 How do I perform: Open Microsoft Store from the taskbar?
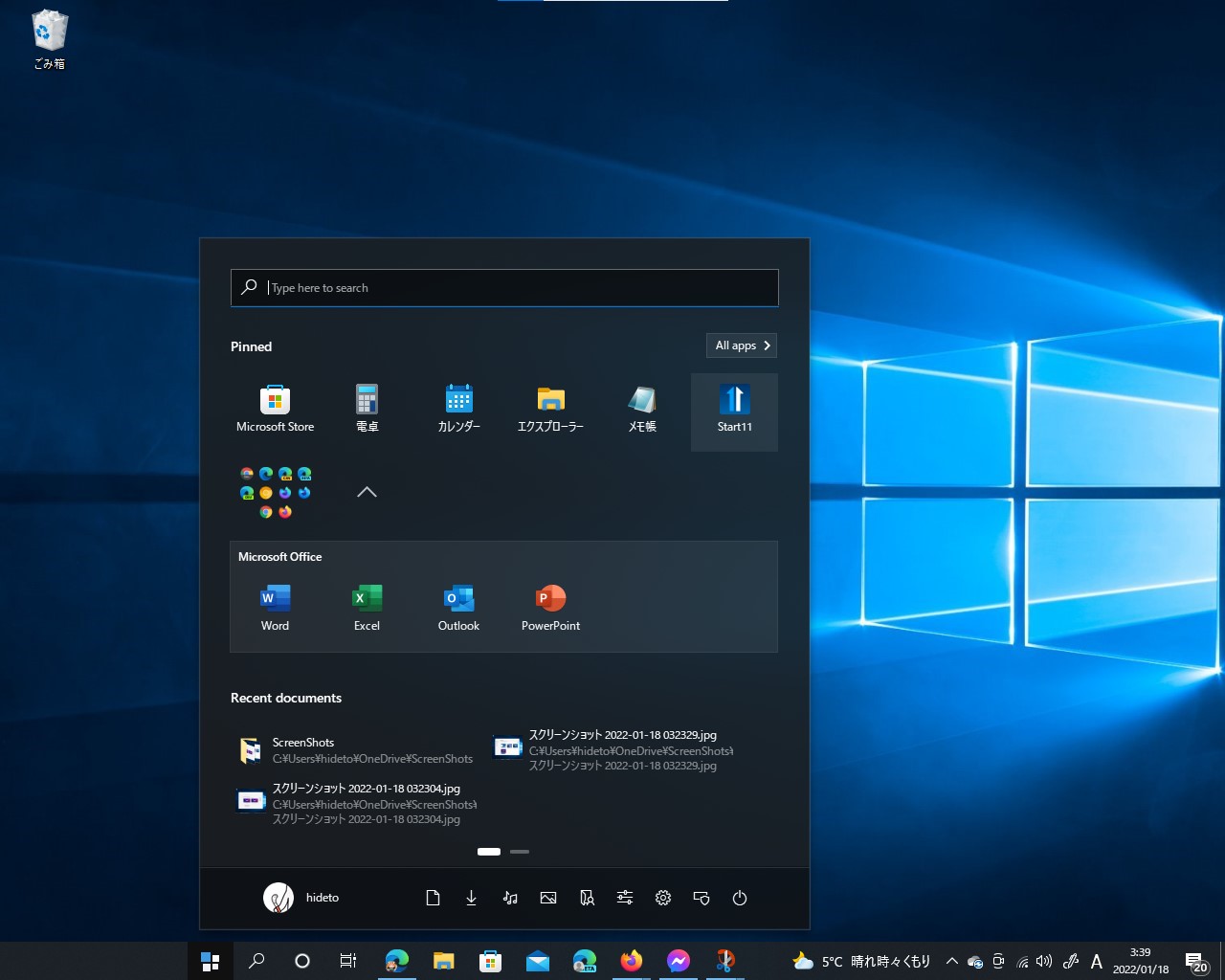pos(491,961)
